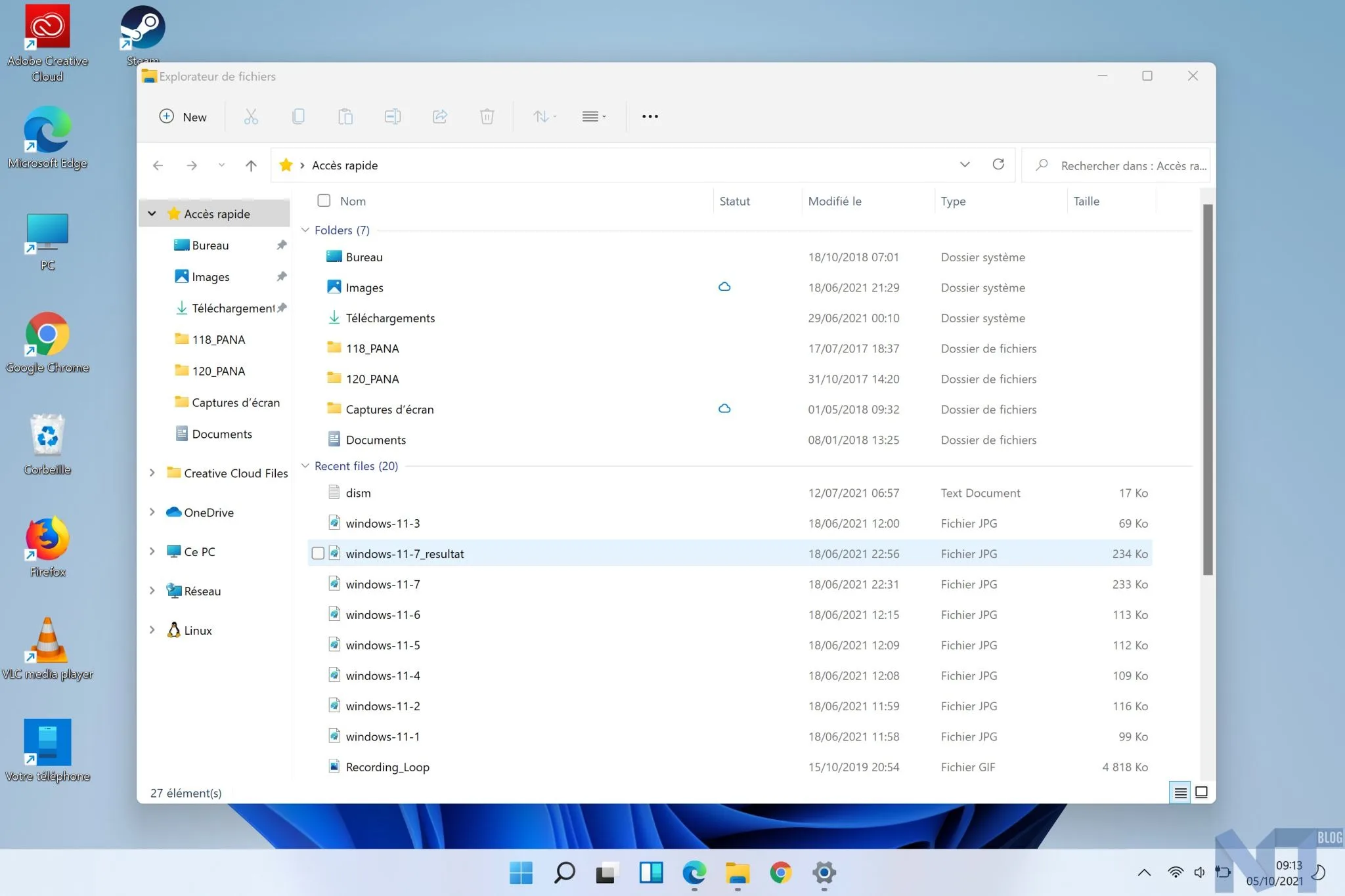This screenshot has width=1345, height=896.
Task: Go up one folder level arrow
Action: point(251,165)
